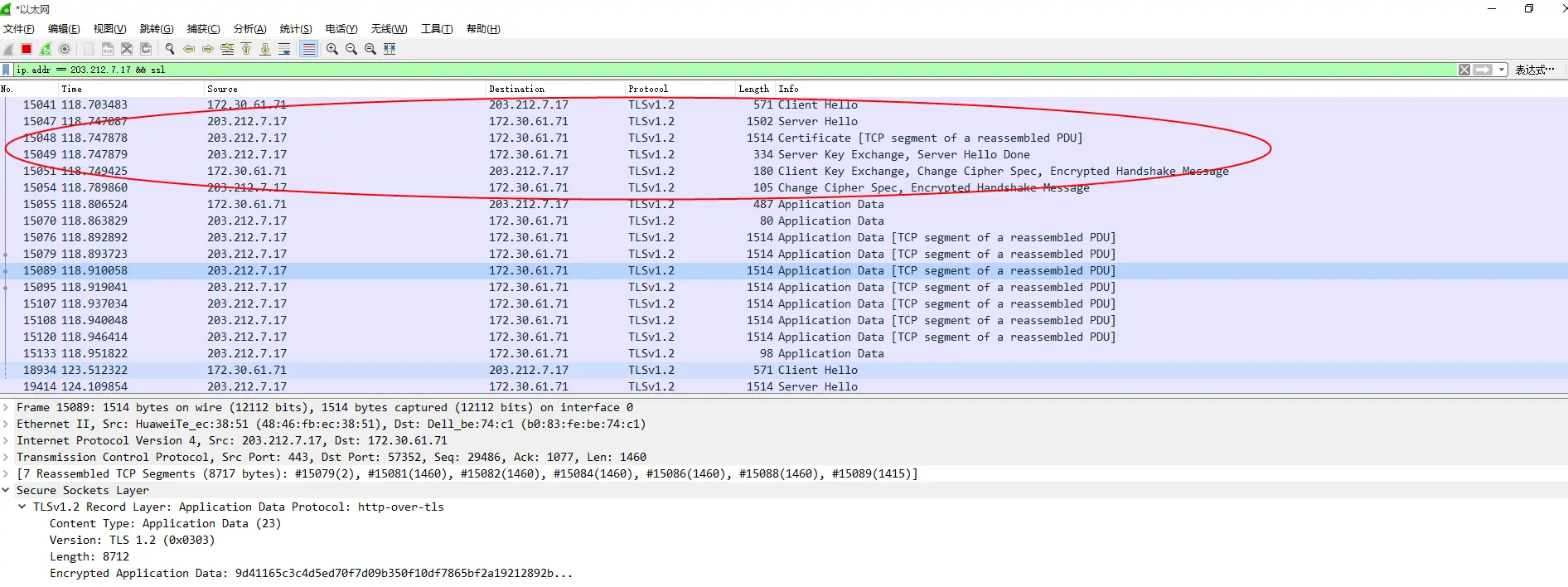The height and width of the screenshot is (587, 1568).
Task: Open capture options gear icon
Action: click(x=65, y=49)
